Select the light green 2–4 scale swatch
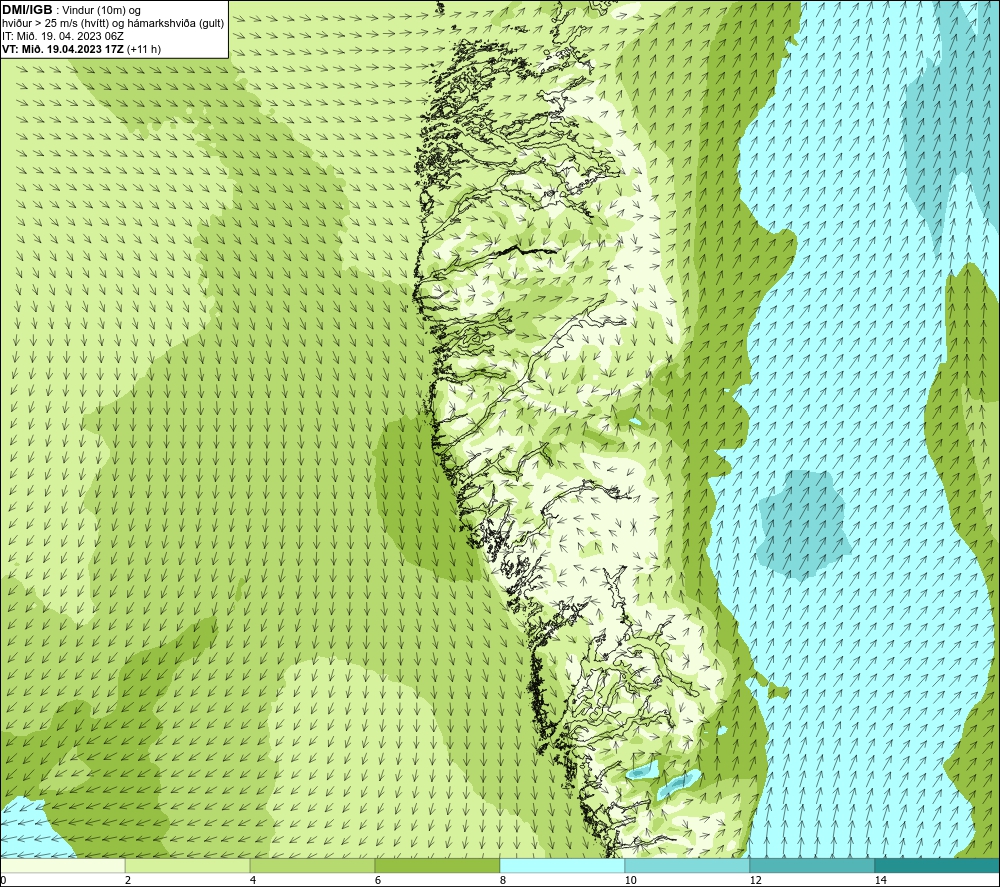The image size is (1000, 887). pyautogui.click(x=188, y=866)
